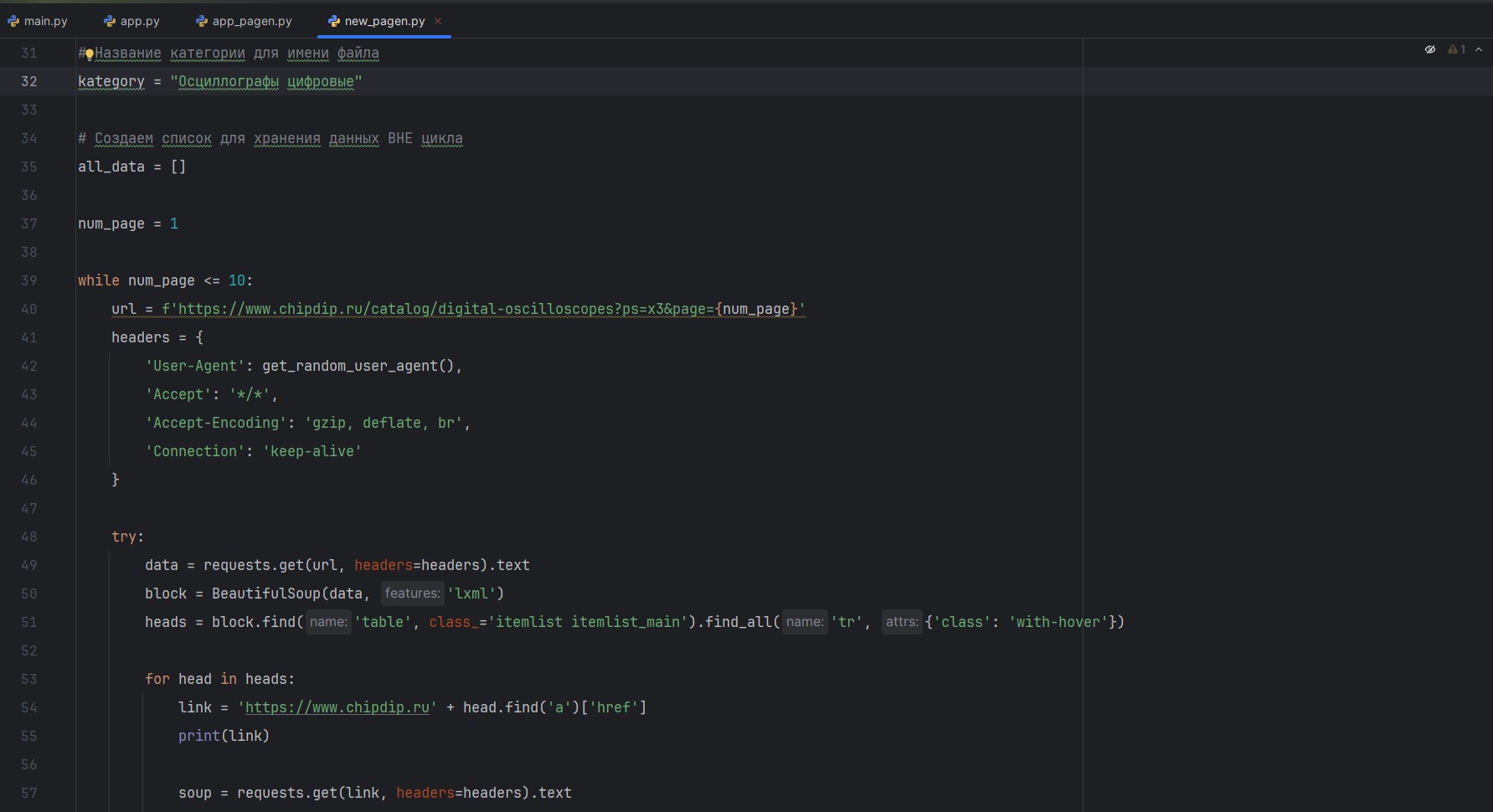The height and width of the screenshot is (812, 1493).
Task: Click the get_random_user_agent() call
Action: tap(358, 366)
